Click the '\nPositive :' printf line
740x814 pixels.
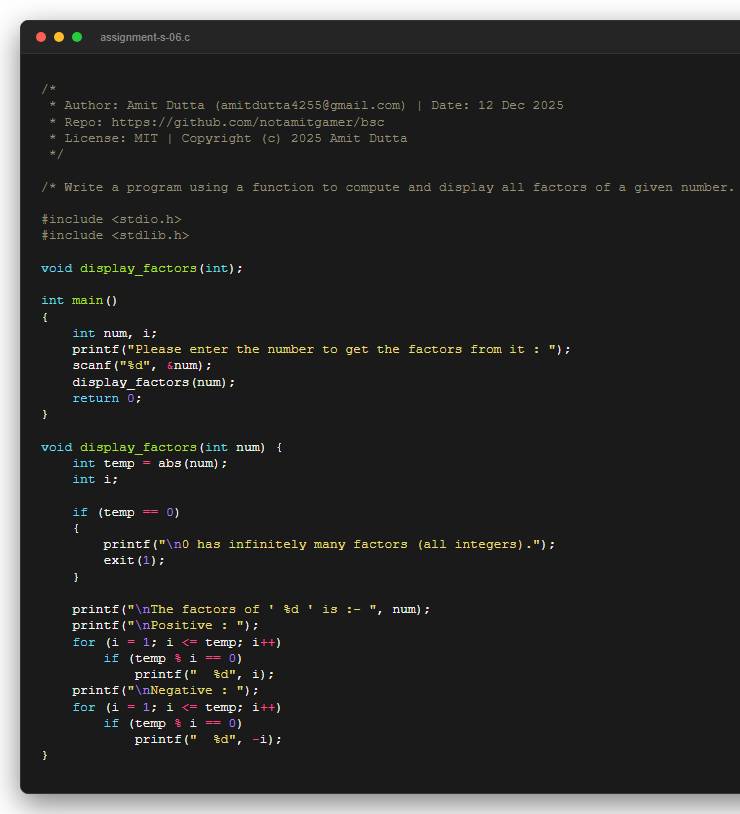tap(165, 625)
